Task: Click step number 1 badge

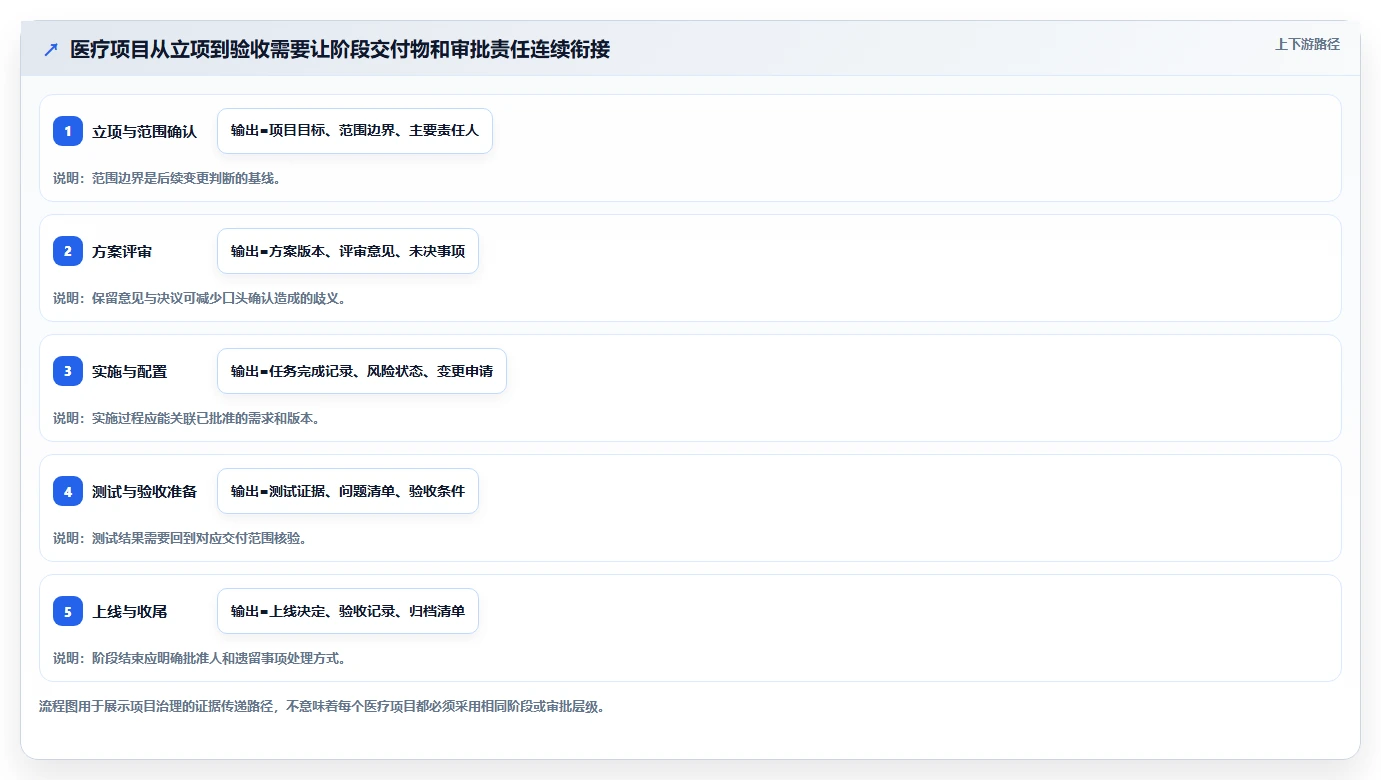Action: [x=68, y=131]
